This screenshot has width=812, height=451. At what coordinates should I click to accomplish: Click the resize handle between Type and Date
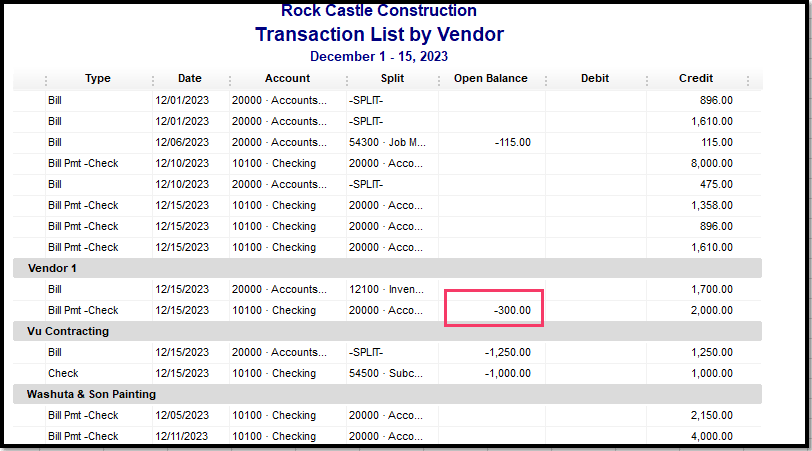(x=153, y=80)
